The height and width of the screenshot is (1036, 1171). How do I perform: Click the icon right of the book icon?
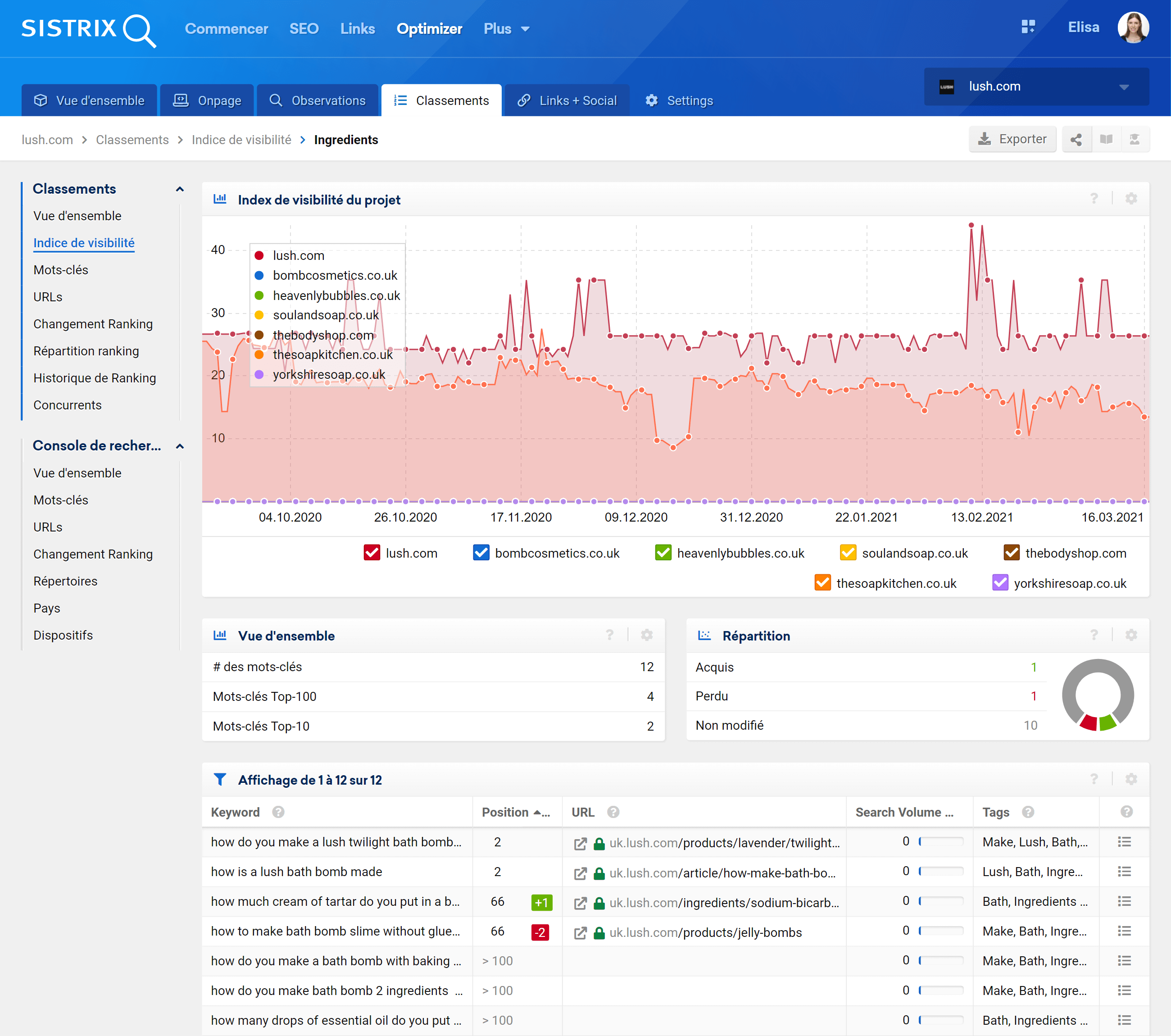click(x=1135, y=139)
